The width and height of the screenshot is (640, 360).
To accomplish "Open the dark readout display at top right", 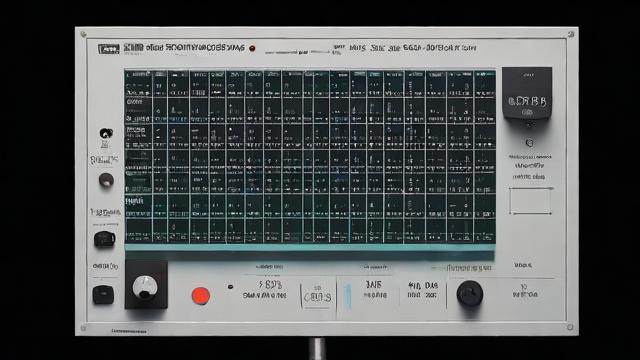I will point(527,93).
